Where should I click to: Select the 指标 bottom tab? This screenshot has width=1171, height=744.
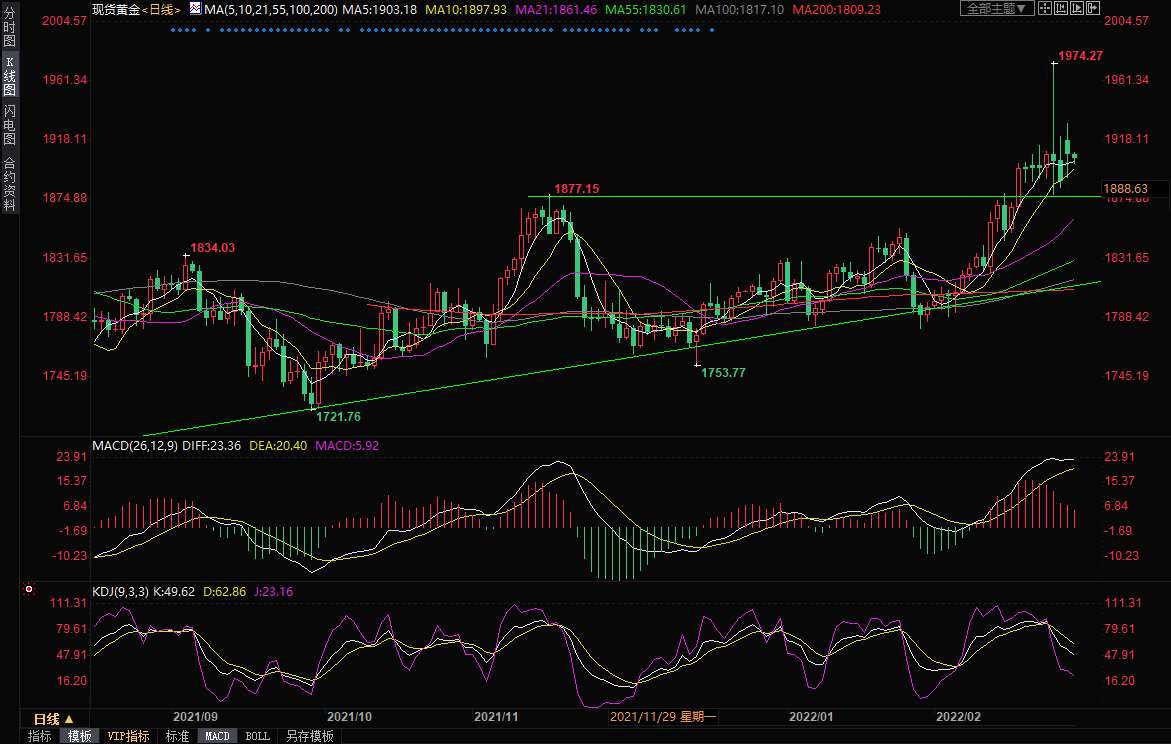(x=40, y=736)
